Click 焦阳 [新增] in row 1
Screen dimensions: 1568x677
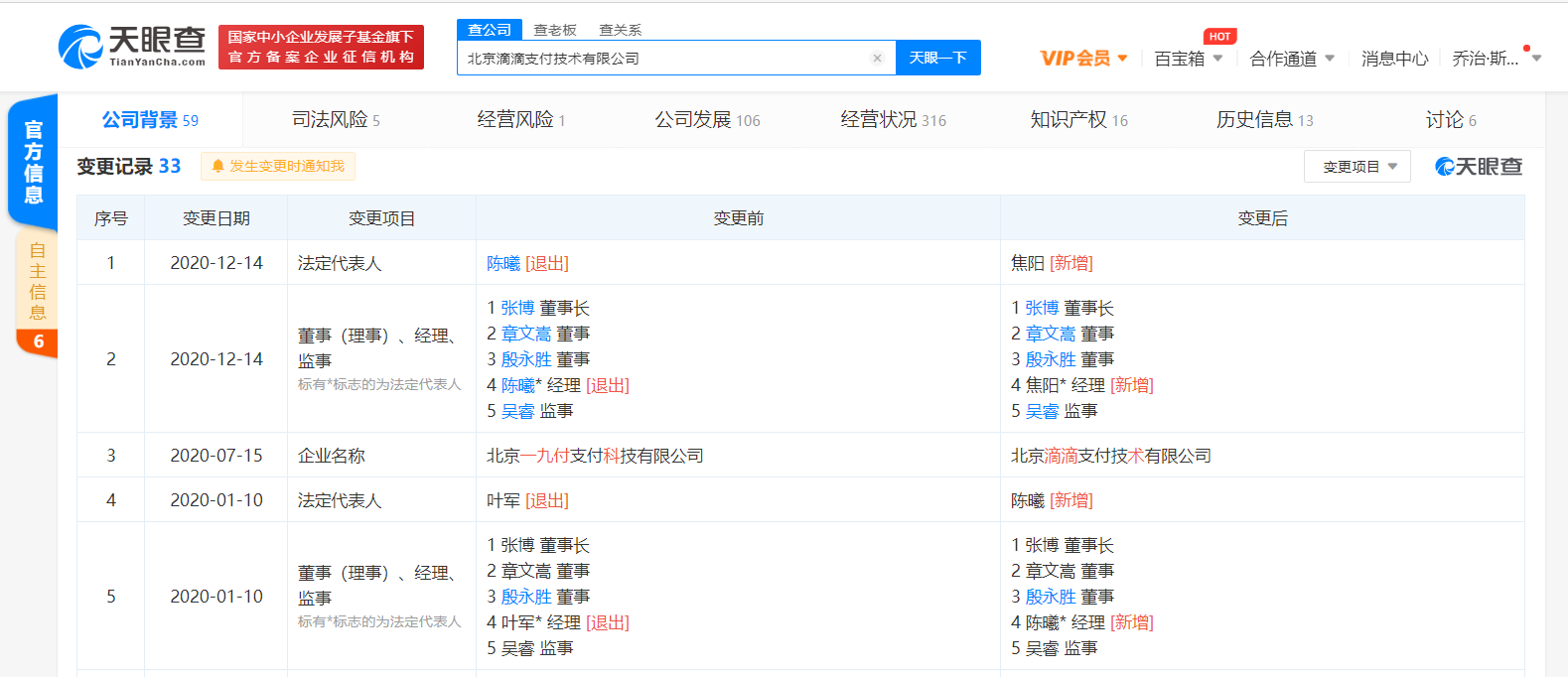1052,263
